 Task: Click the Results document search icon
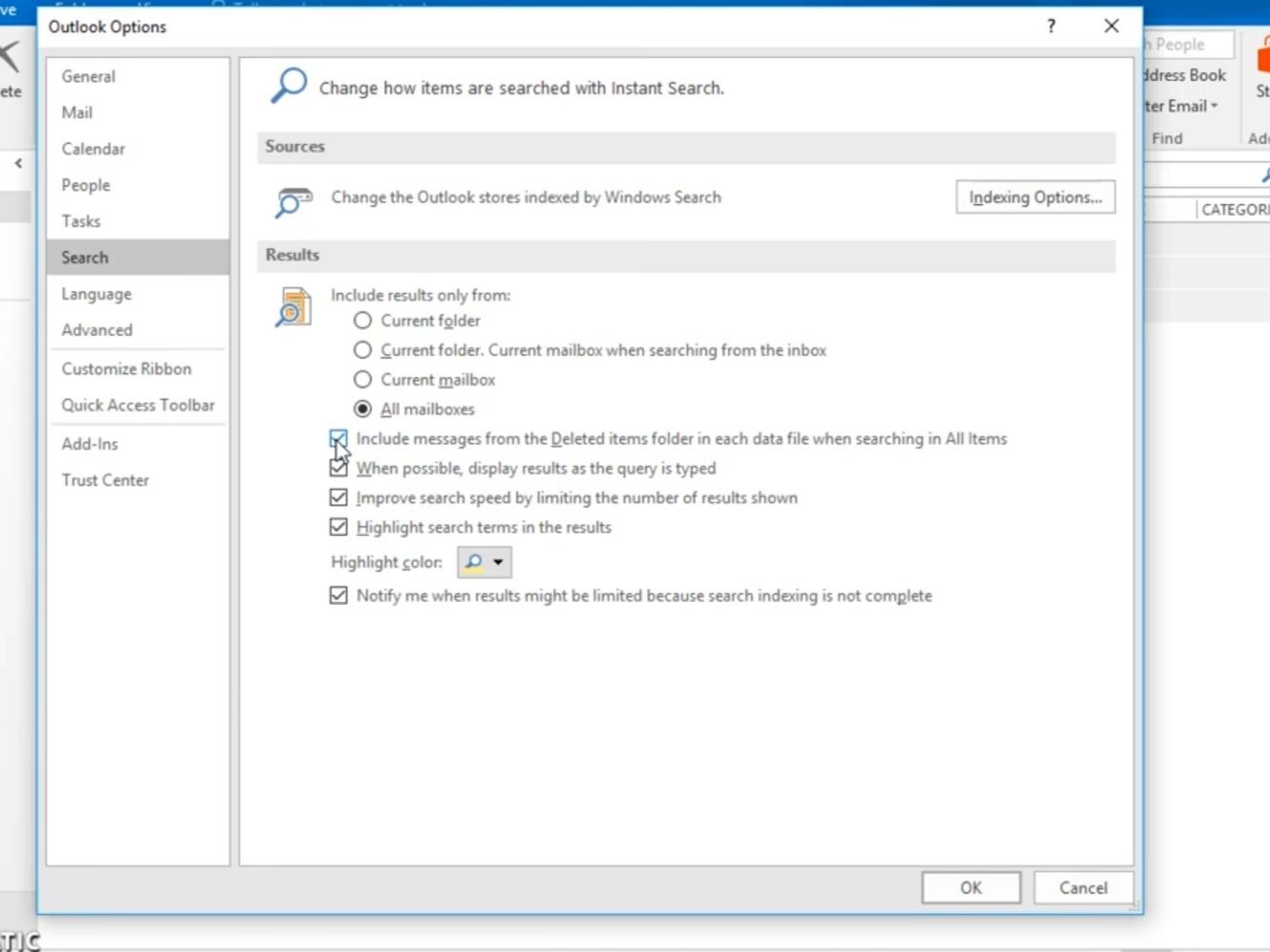294,308
